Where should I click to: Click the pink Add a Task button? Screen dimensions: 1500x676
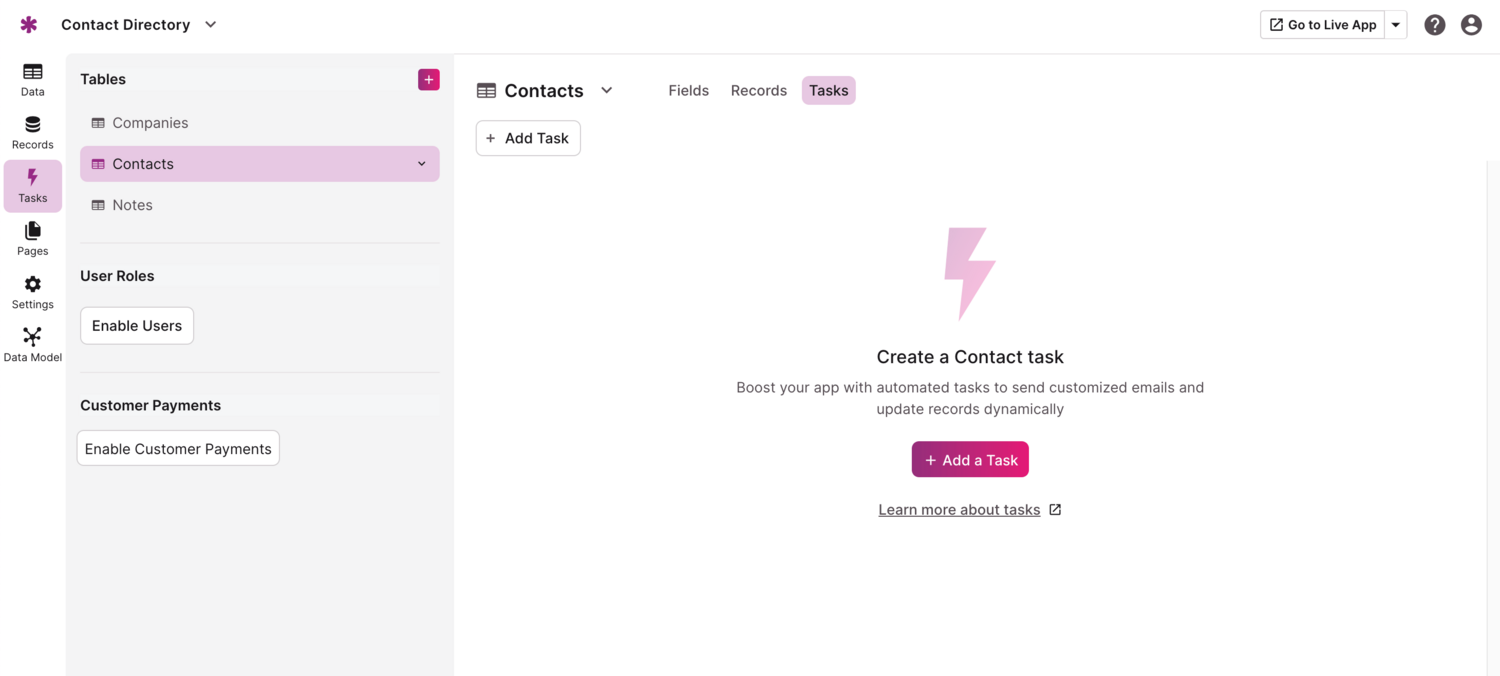(970, 460)
